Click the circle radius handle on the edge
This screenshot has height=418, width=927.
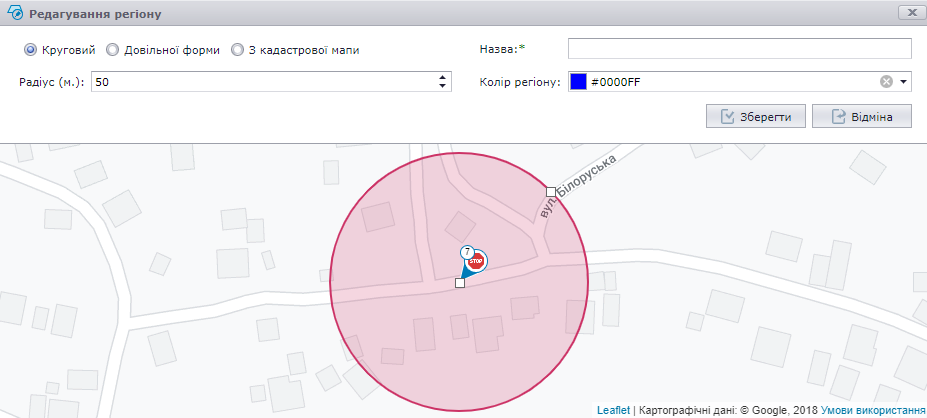[x=550, y=192]
